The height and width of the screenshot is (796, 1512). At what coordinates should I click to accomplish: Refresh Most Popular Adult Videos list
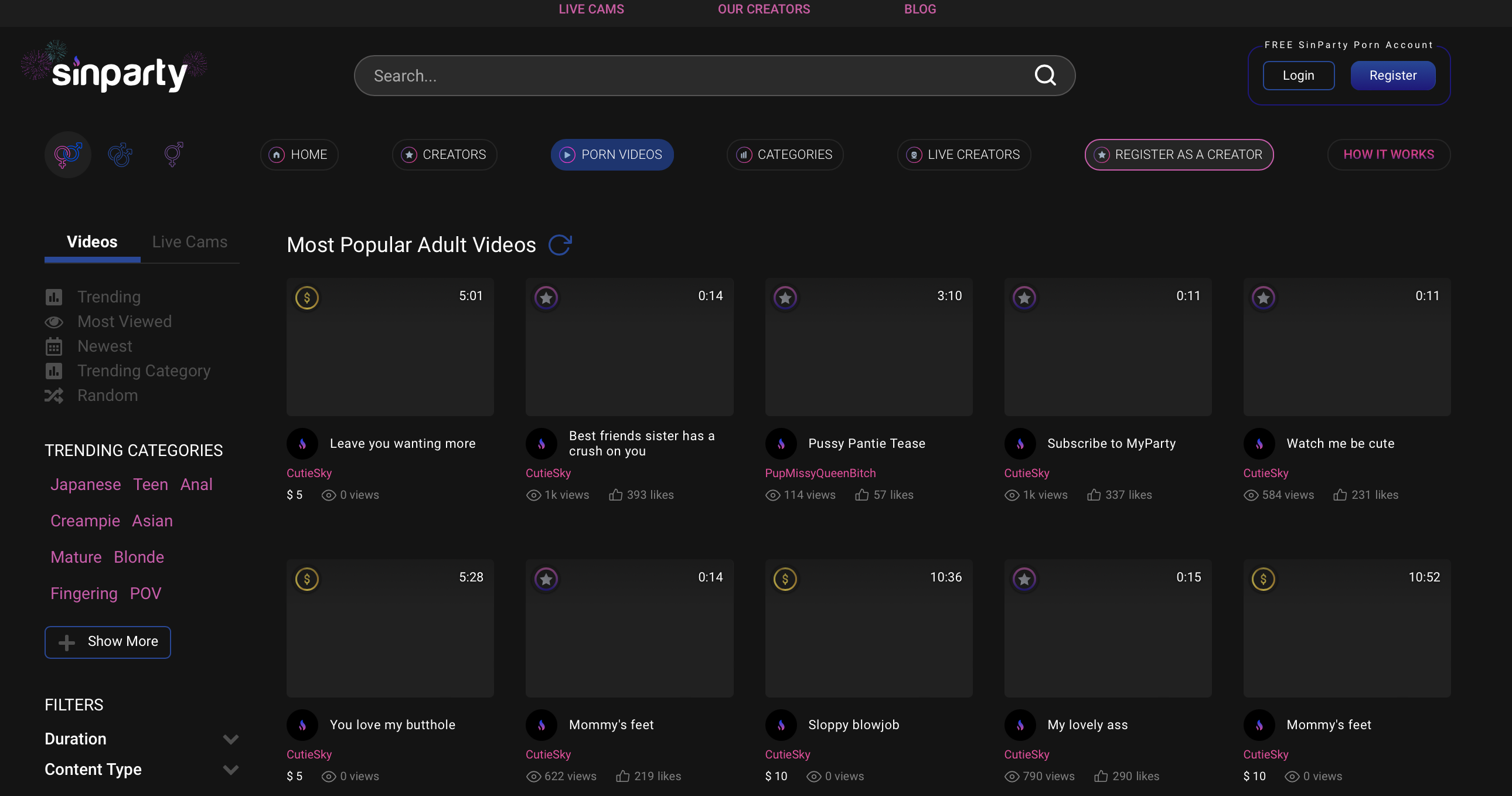[x=560, y=245]
